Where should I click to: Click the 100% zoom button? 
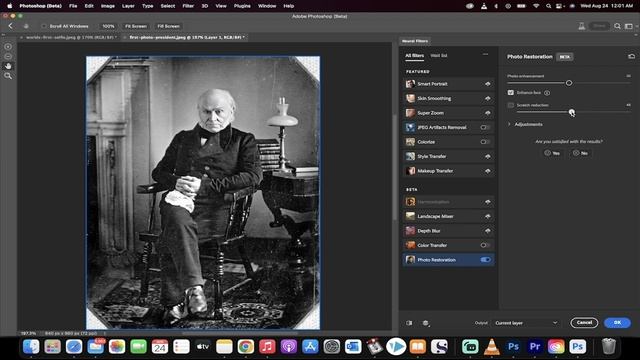(x=108, y=26)
